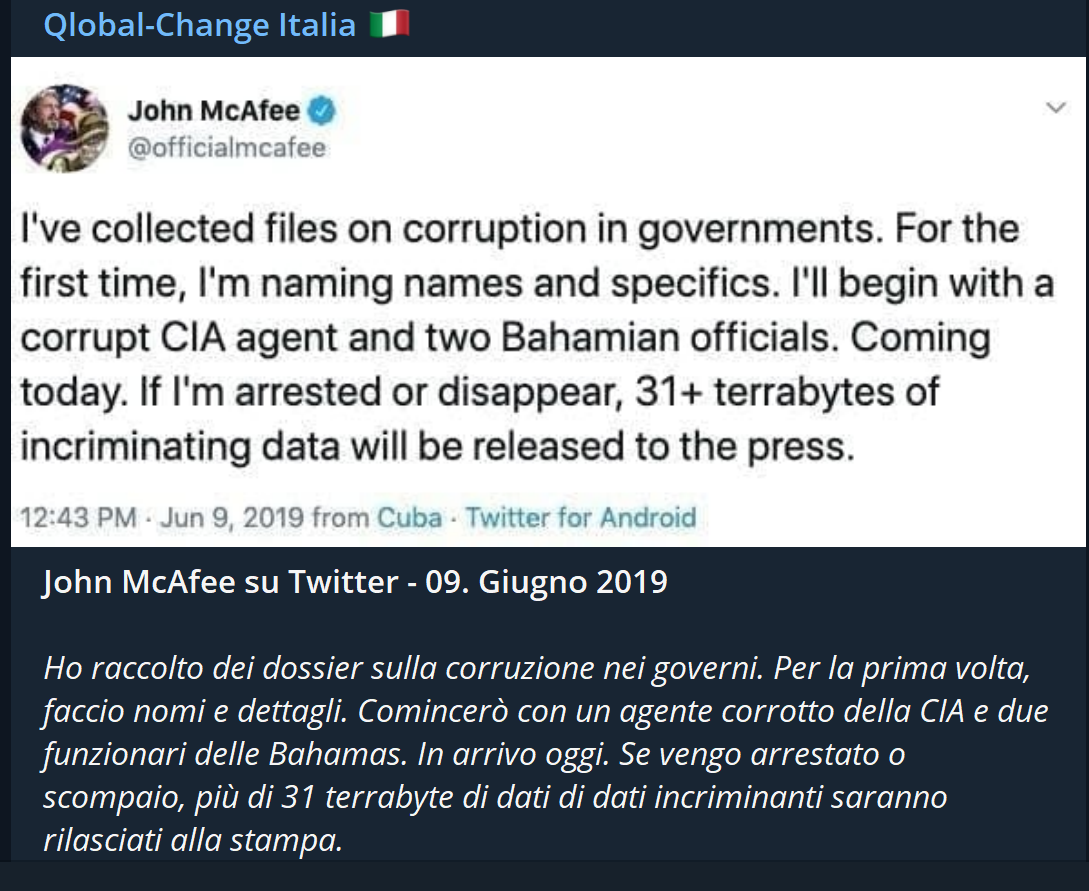The image size is (1089, 891).
Task: Click the Italian flag emoji
Action: (389, 25)
